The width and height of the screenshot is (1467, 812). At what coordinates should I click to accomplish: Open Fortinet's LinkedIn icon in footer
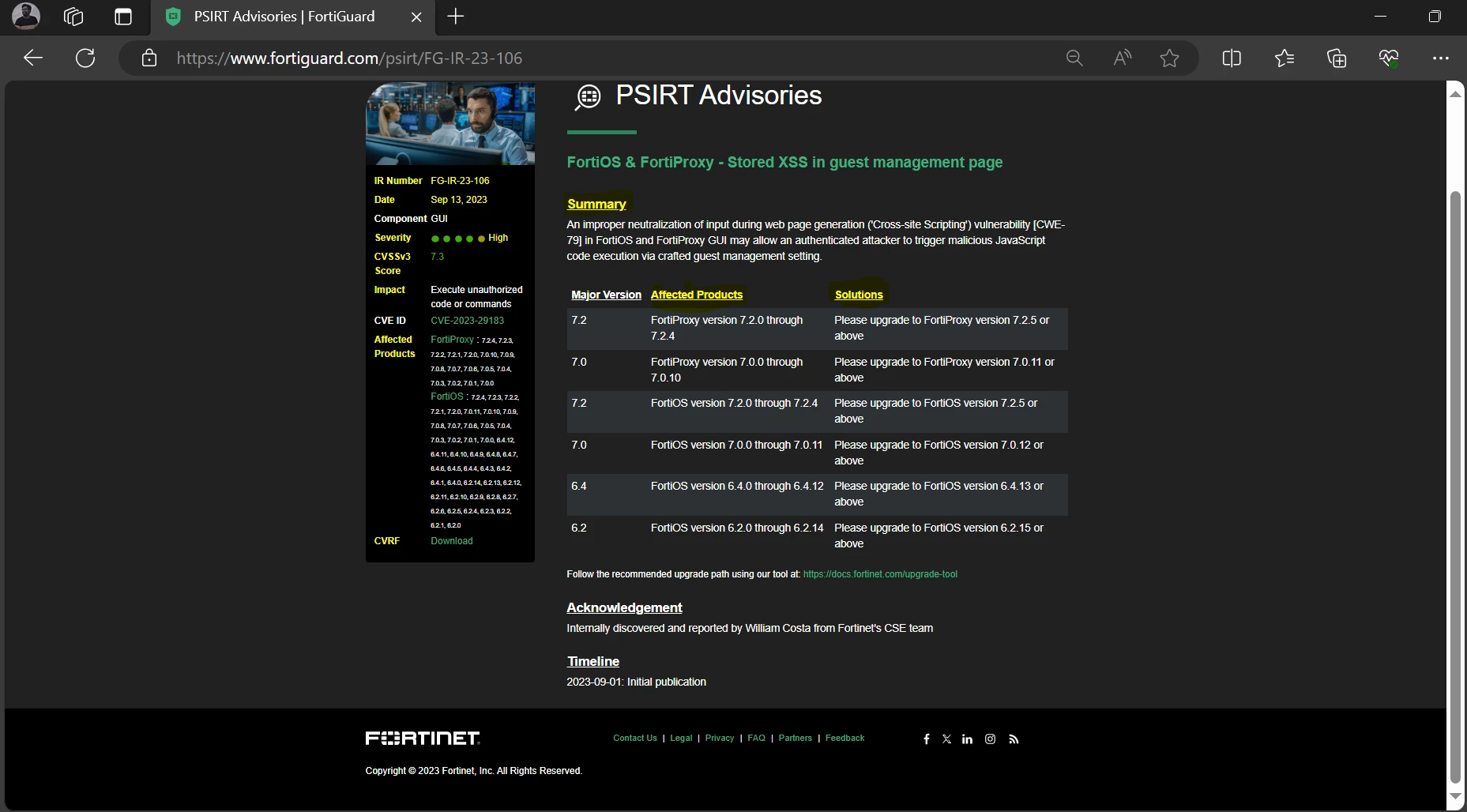tap(967, 739)
